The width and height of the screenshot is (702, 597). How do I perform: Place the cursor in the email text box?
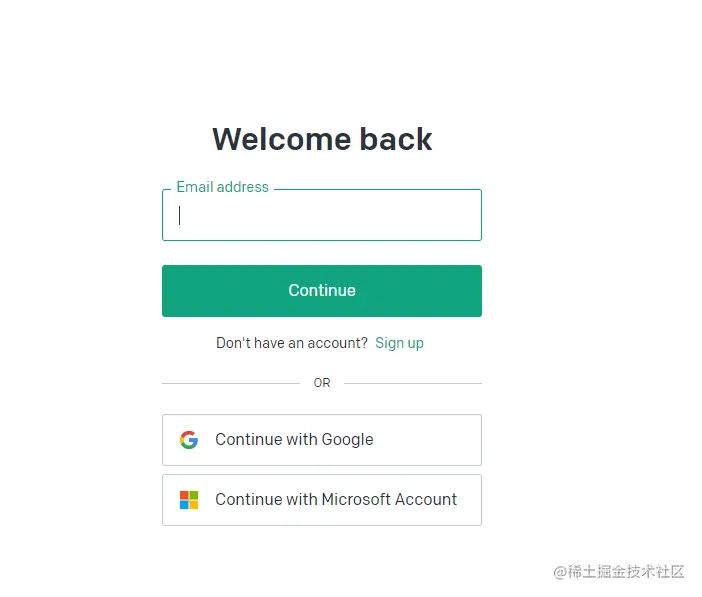click(x=322, y=215)
